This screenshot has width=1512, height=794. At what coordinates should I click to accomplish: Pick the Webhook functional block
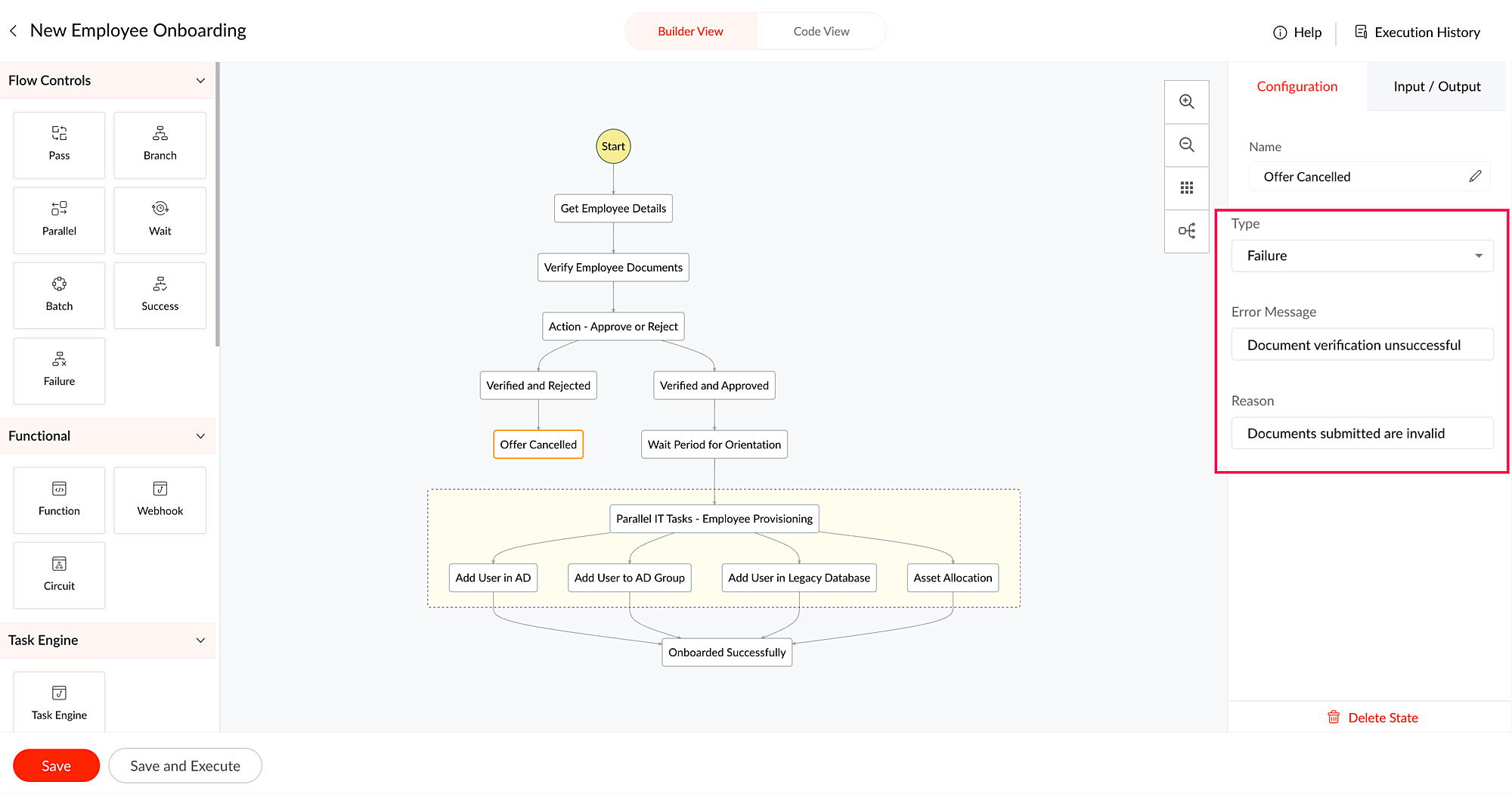(160, 499)
